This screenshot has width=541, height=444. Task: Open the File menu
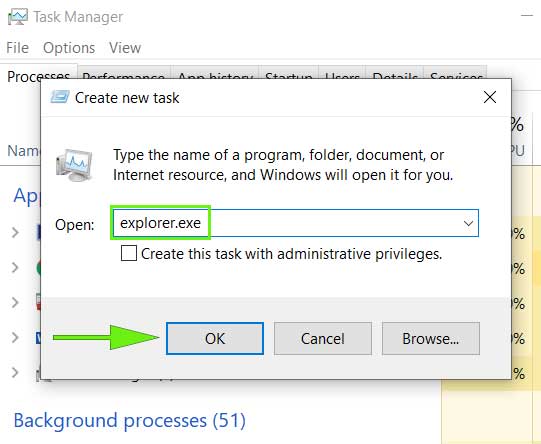coord(17,48)
